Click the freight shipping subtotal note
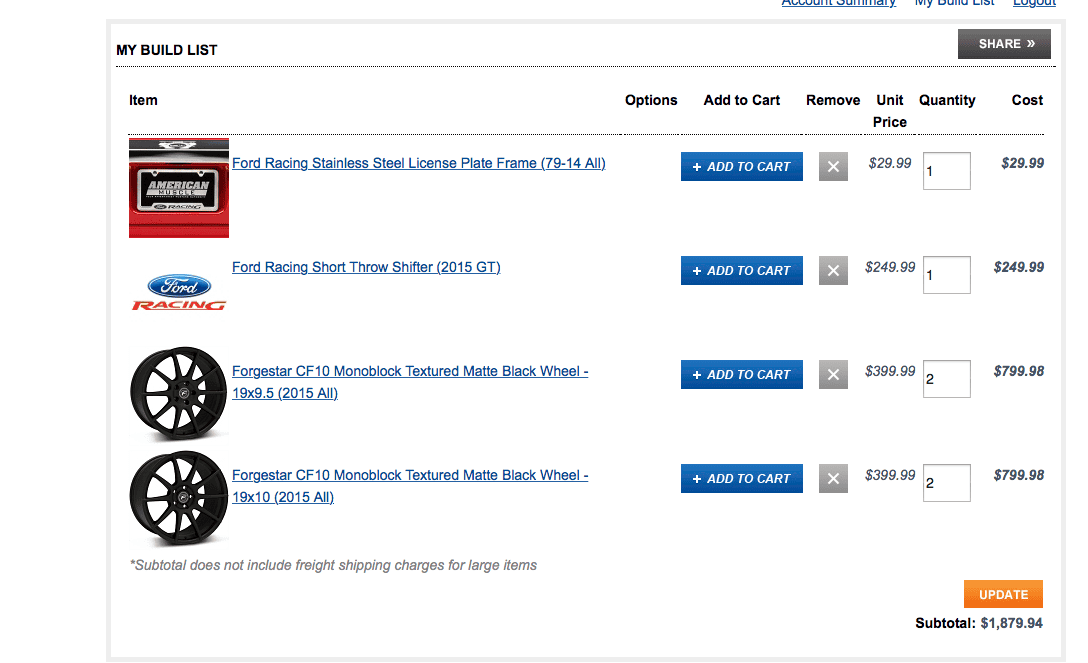The height and width of the screenshot is (663, 1088). coord(333,565)
